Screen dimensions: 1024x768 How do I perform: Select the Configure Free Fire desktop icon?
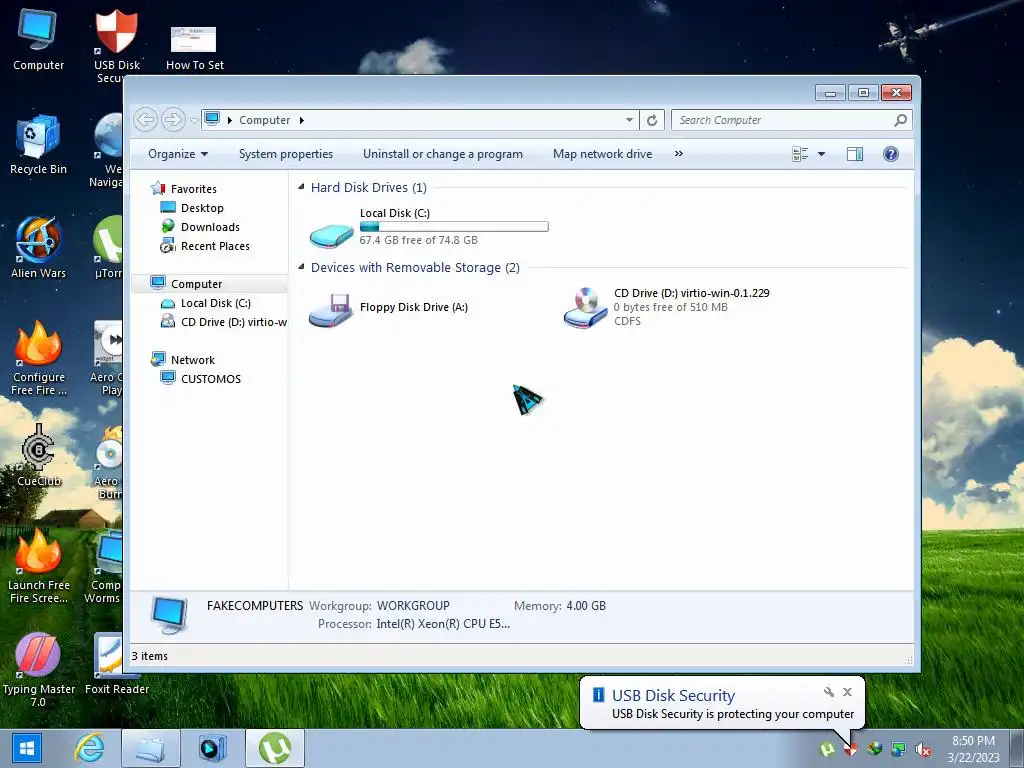[x=39, y=358]
